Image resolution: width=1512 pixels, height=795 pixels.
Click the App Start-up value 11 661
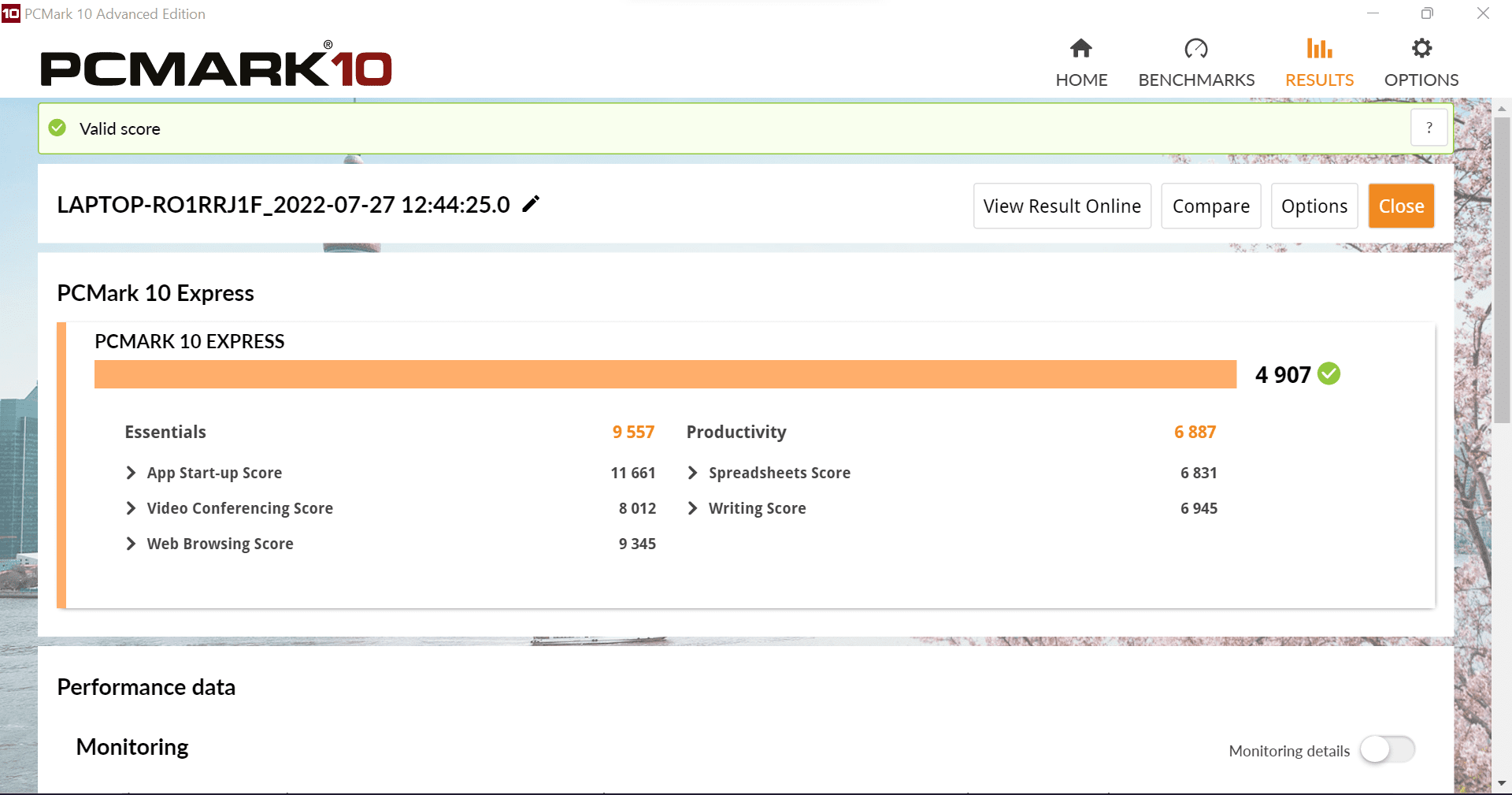point(633,473)
